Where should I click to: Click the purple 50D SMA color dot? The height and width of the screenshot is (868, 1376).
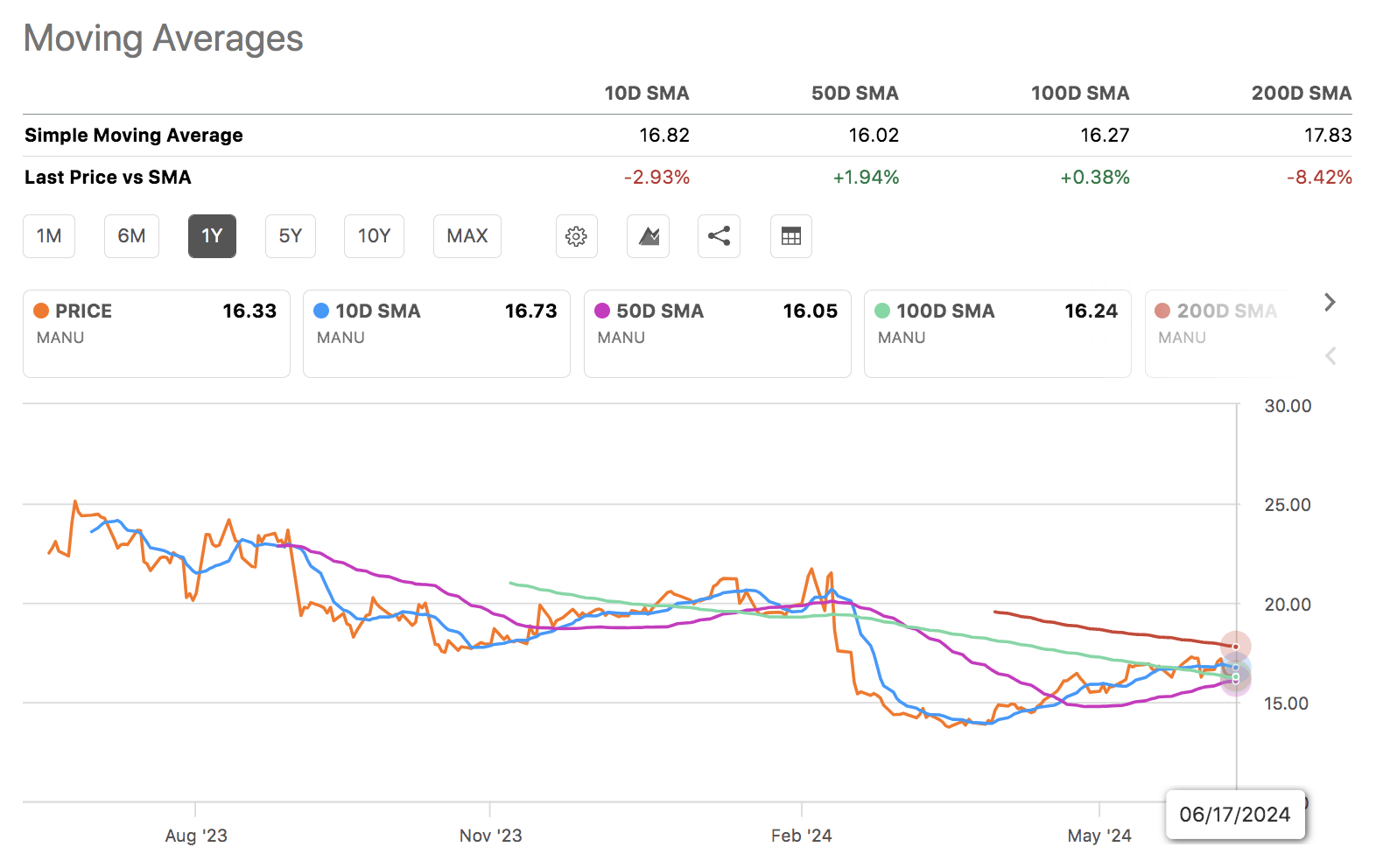pos(602,311)
